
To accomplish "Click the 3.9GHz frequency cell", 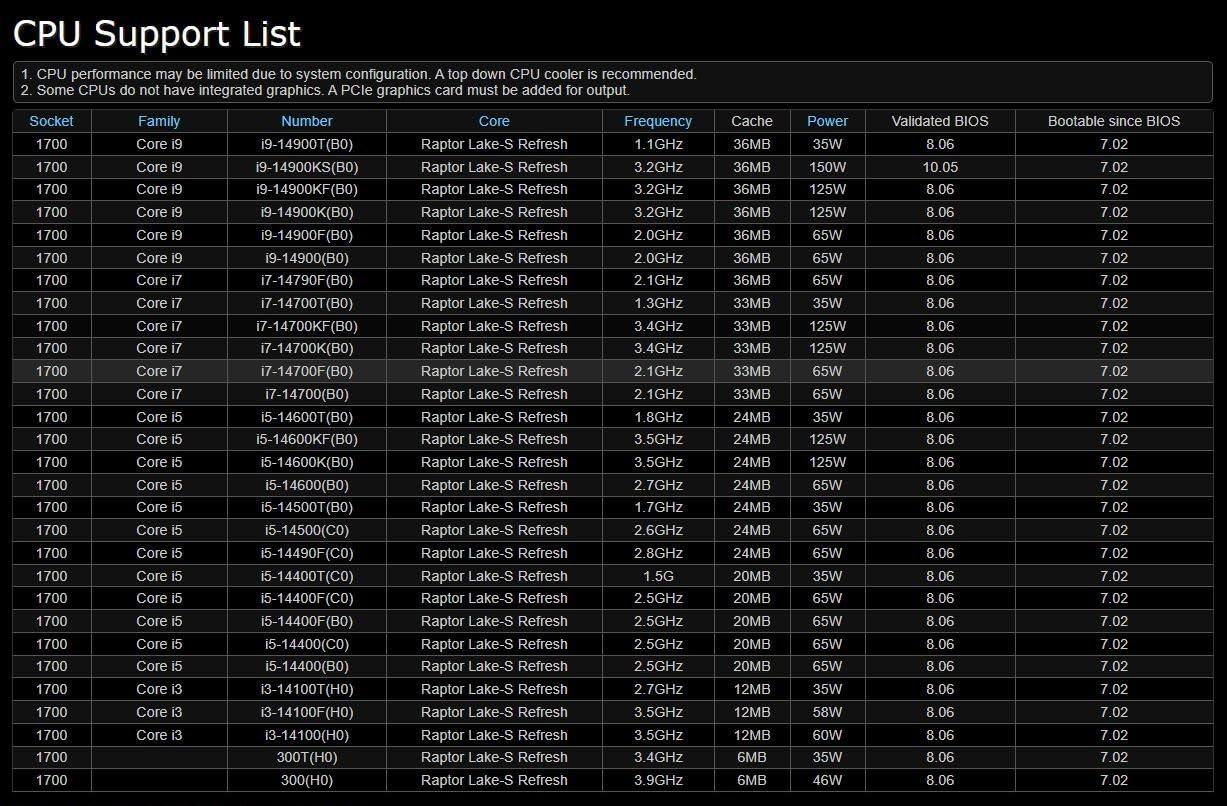I will [x=657, y=780].
